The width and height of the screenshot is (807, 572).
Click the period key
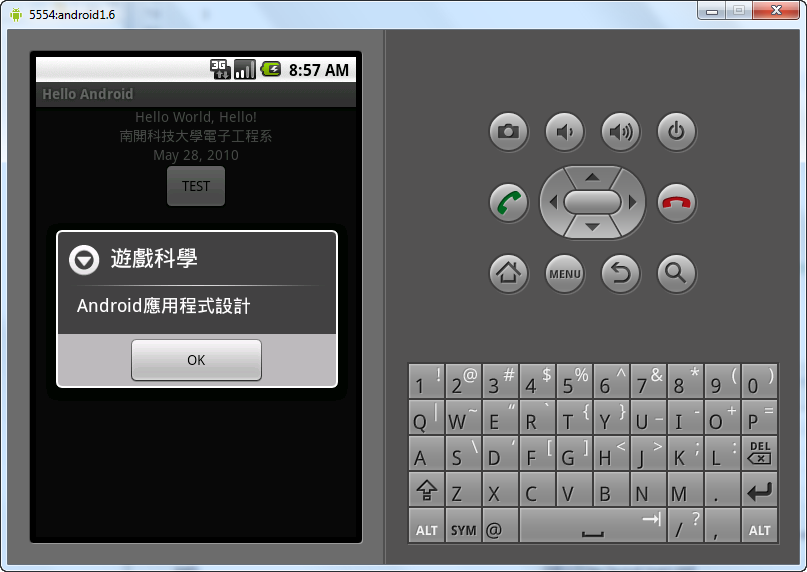pyautogui.click(x=723, y=490)
